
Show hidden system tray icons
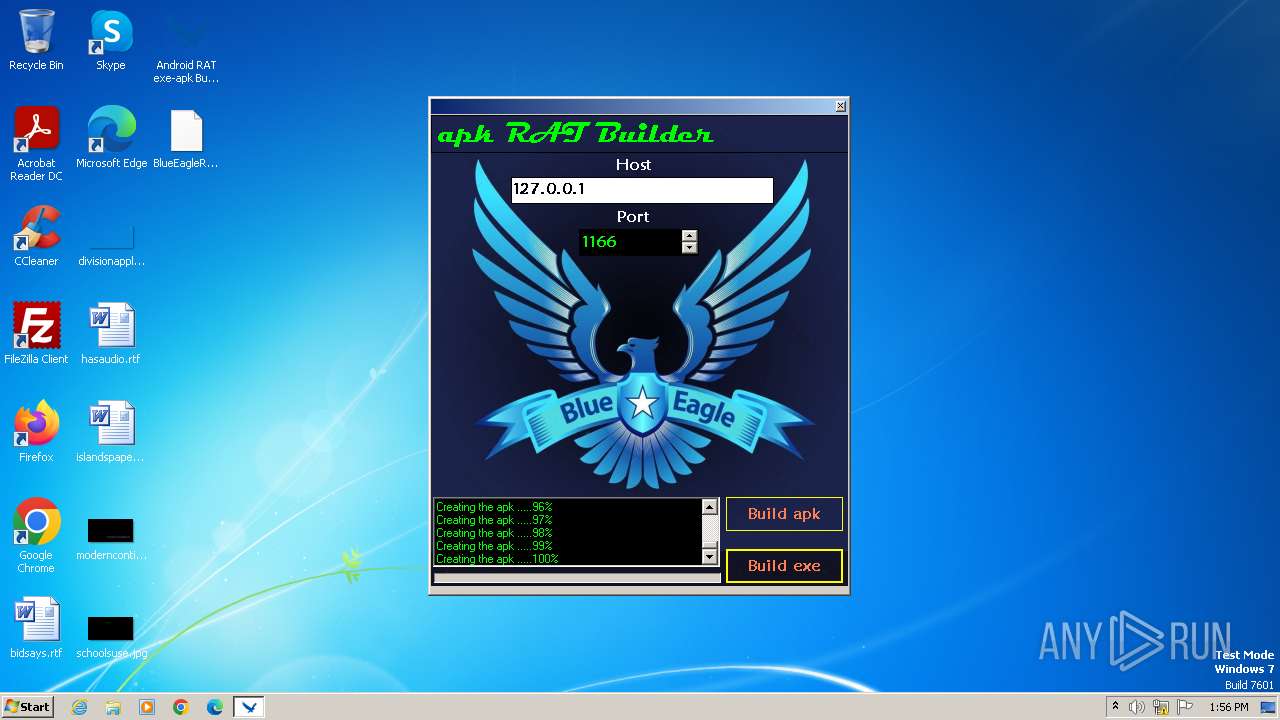pos(1115,707)
